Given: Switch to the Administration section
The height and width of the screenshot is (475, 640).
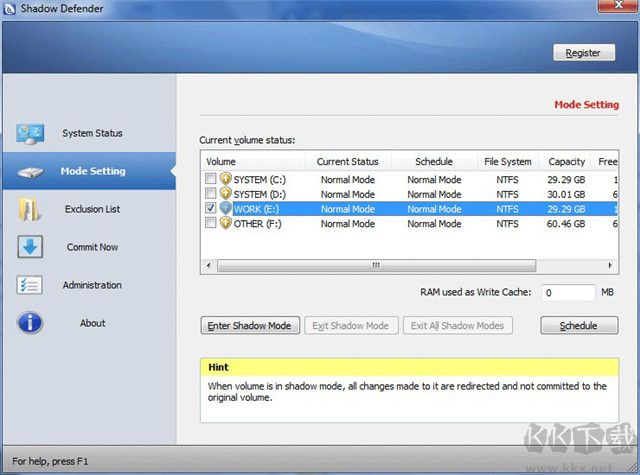Looking at the screenshot, I should [x=92, y=286].
